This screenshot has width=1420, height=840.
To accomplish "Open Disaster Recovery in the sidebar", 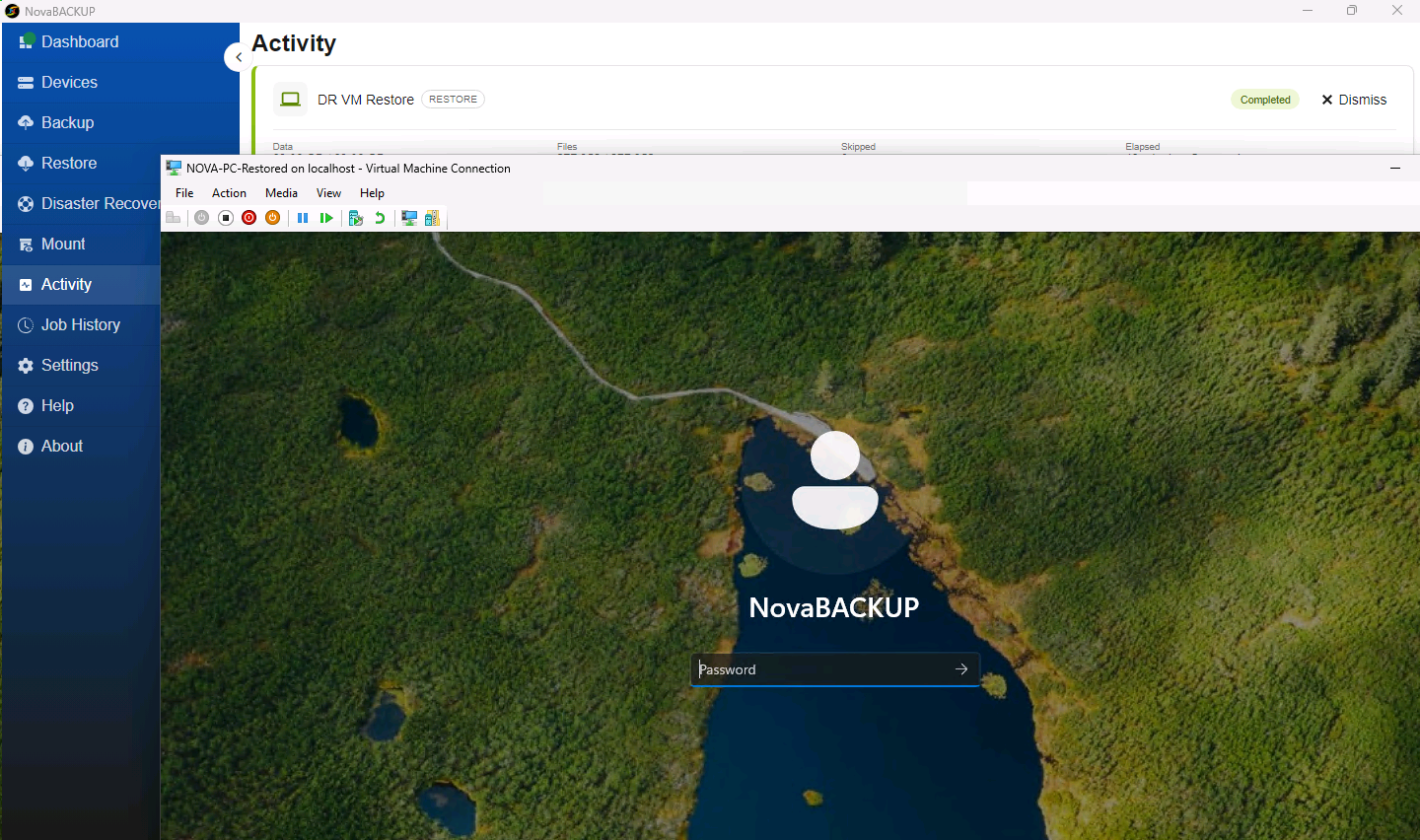I will [81, 203].
